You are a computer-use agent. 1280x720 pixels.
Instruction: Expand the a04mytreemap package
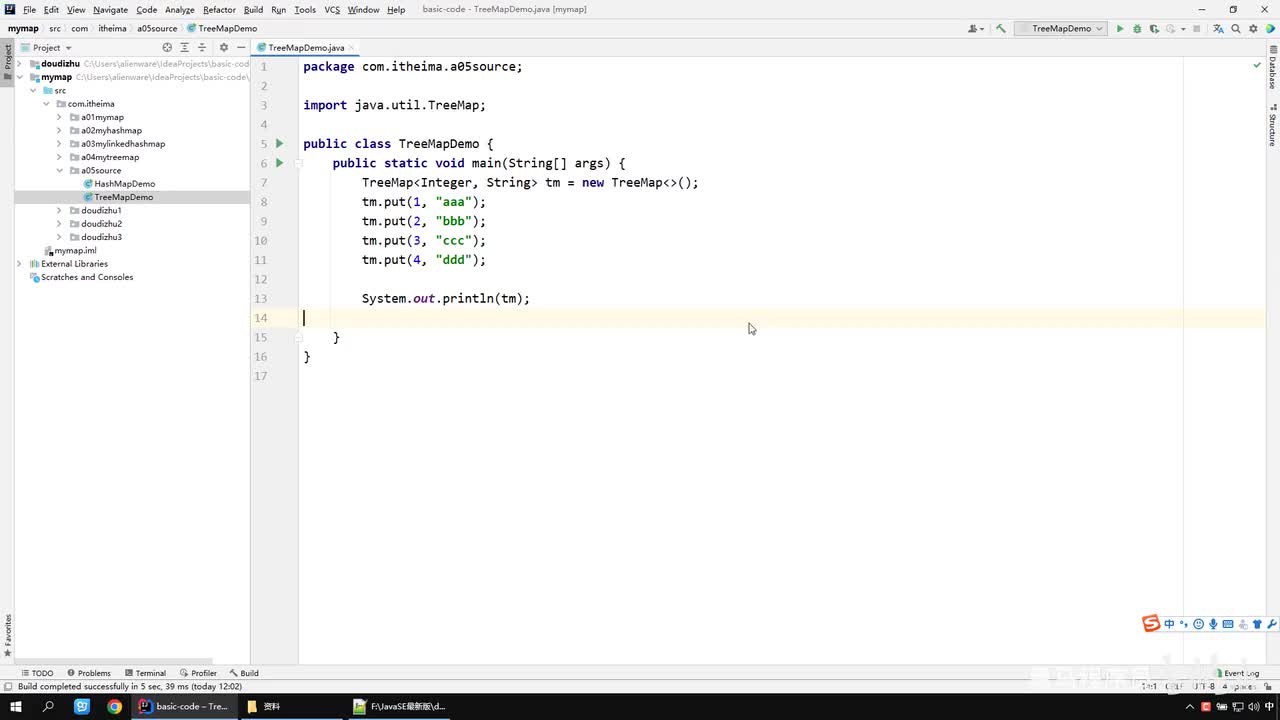[59, 157]
